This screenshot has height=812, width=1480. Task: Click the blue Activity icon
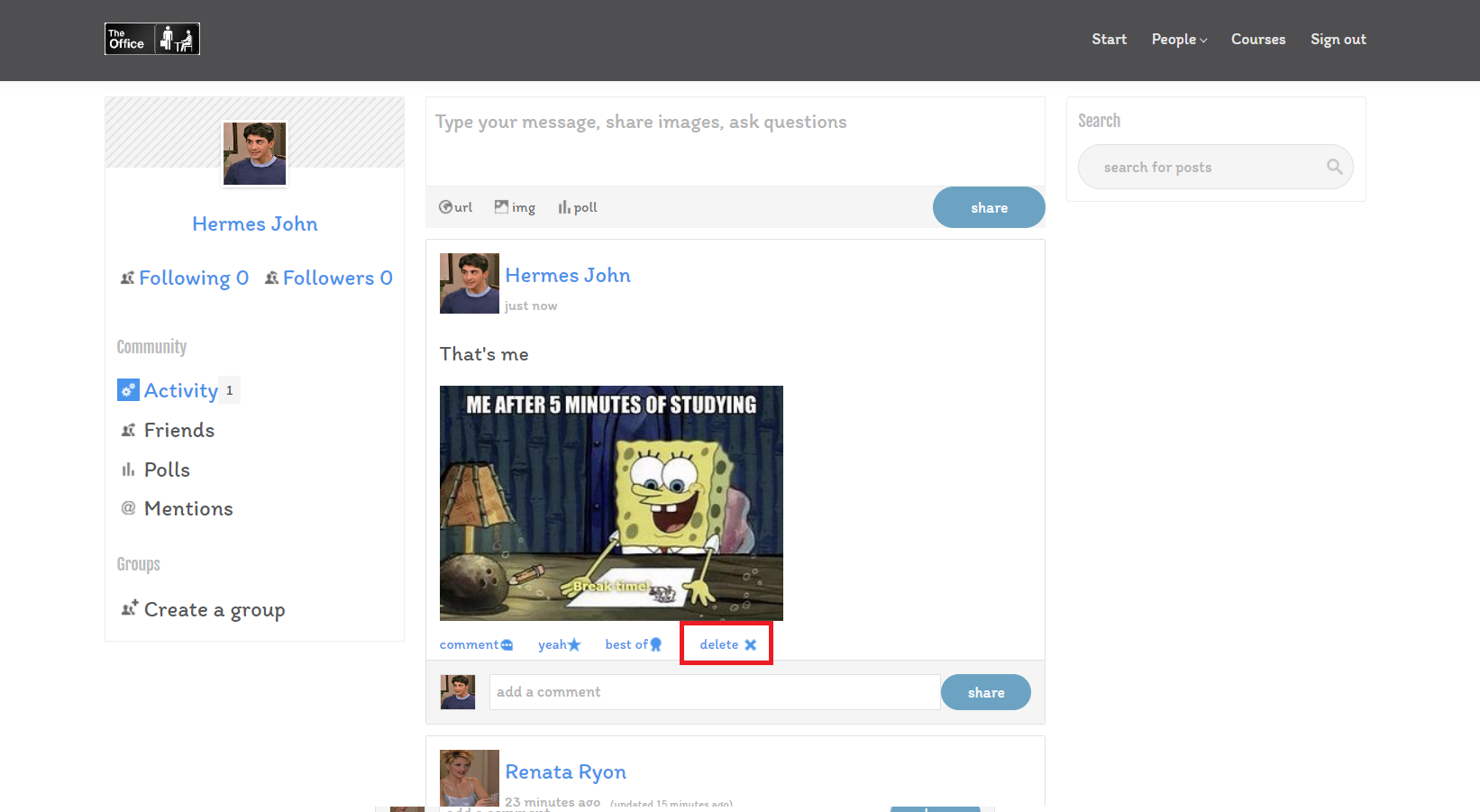point(128,390)
